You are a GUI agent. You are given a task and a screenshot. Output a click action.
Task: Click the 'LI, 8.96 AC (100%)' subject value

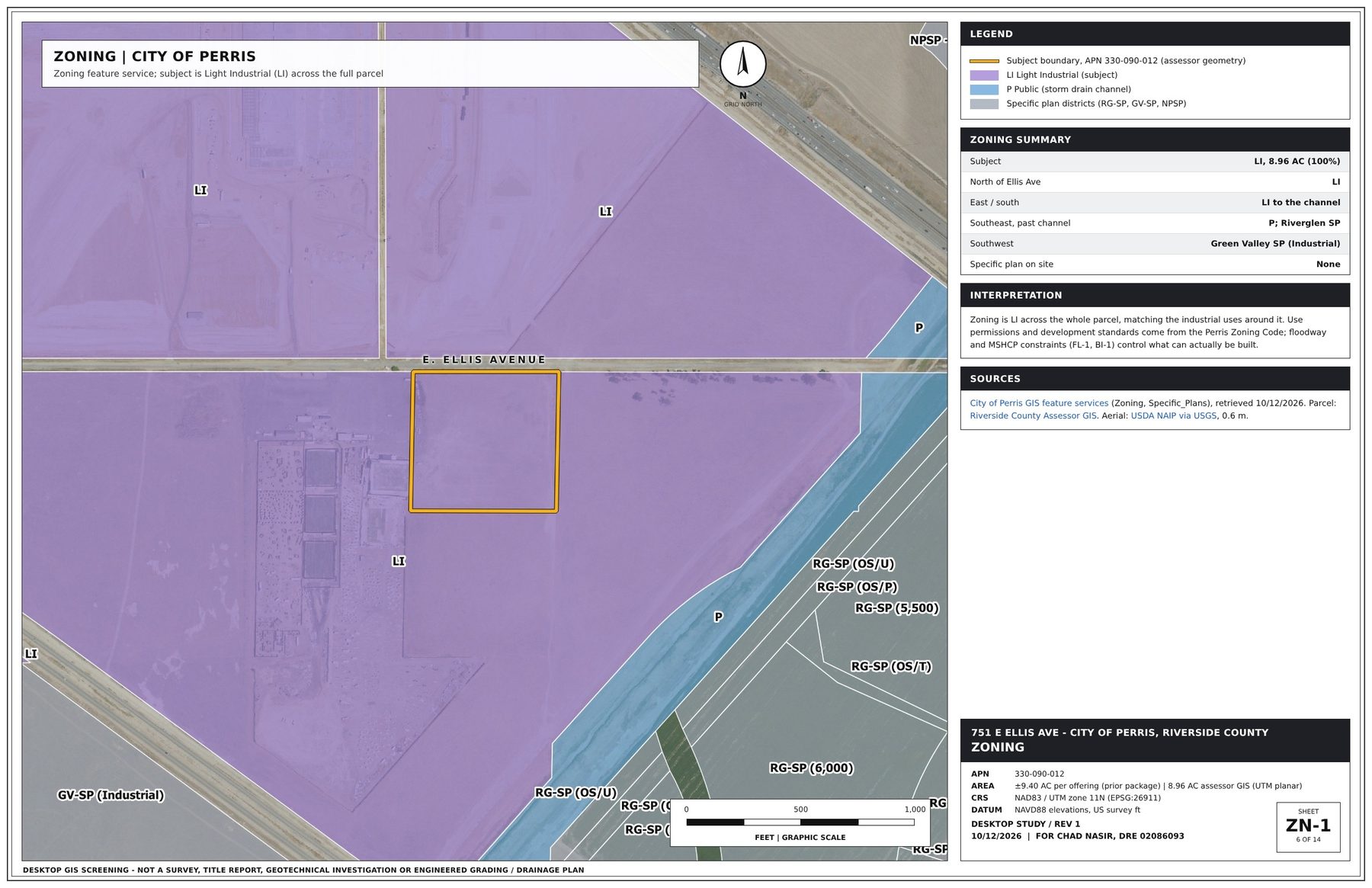(1297, 162)
